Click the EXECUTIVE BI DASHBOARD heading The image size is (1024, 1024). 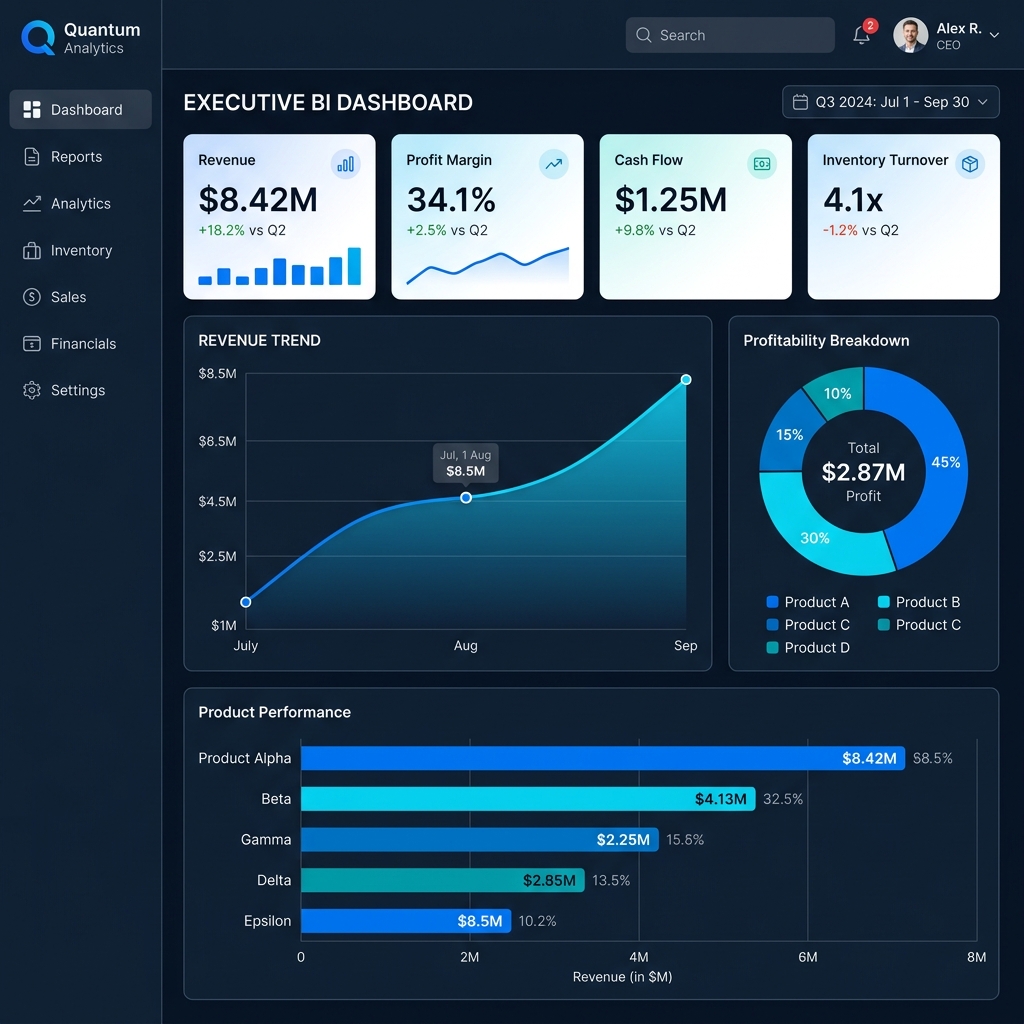click(328, 103)
